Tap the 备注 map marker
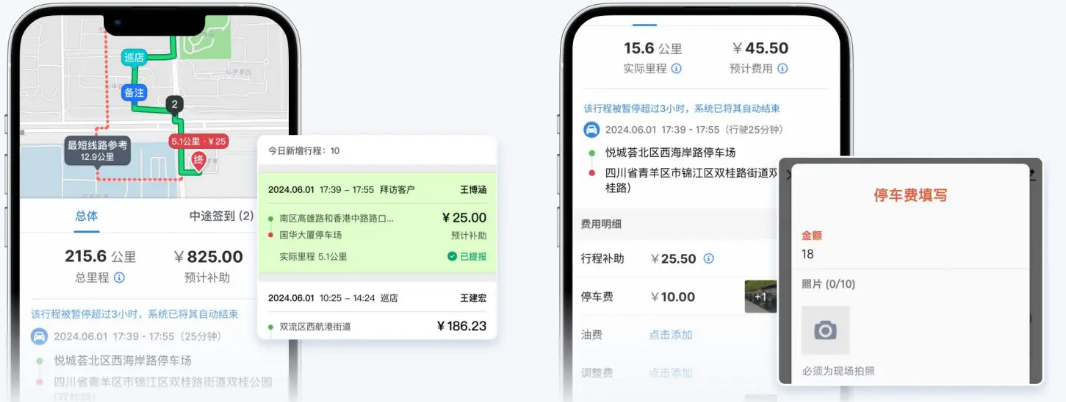Image resolution: width=1066 pixels, height=402 pixels. [x=135, y=93]
